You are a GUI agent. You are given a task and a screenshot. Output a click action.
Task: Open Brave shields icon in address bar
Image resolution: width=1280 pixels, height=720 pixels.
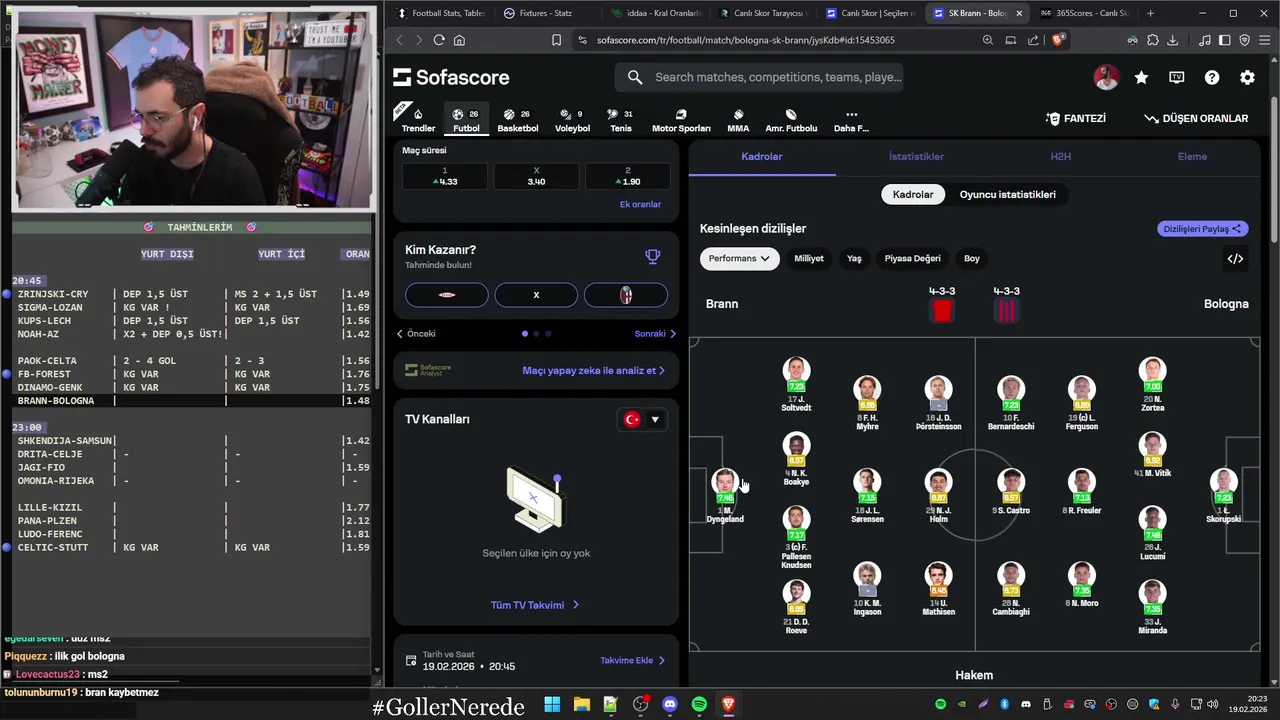click(1059, 40)
